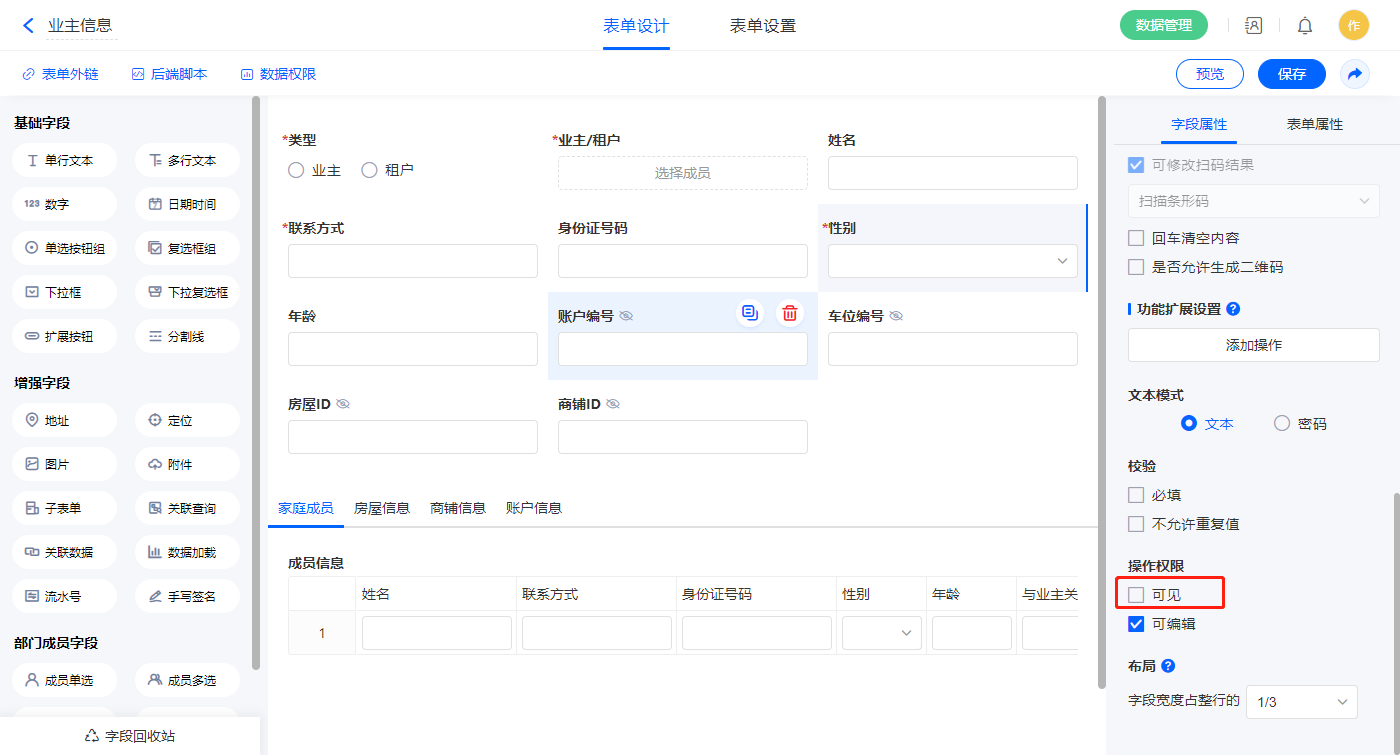
Task: Click the back arrow beside 业主信息
Action: pyautogui.click(x=28, y=26)
